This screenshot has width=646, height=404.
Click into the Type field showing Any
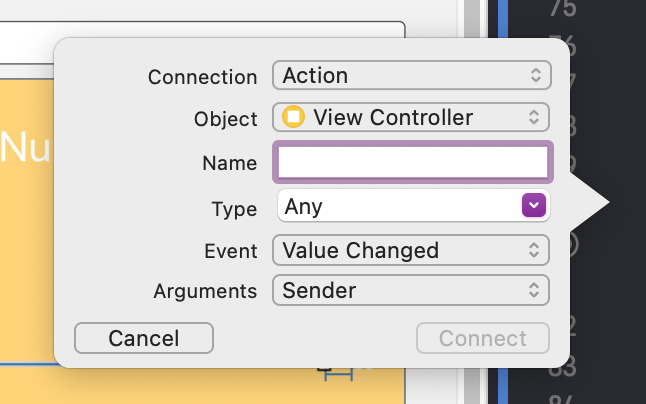coord(398,206)
